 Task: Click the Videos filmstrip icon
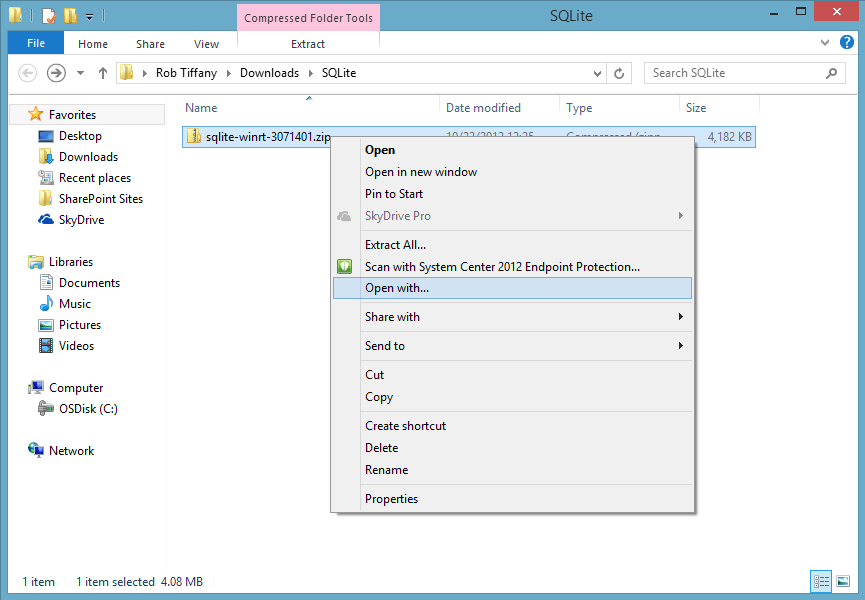click(46, 346)
